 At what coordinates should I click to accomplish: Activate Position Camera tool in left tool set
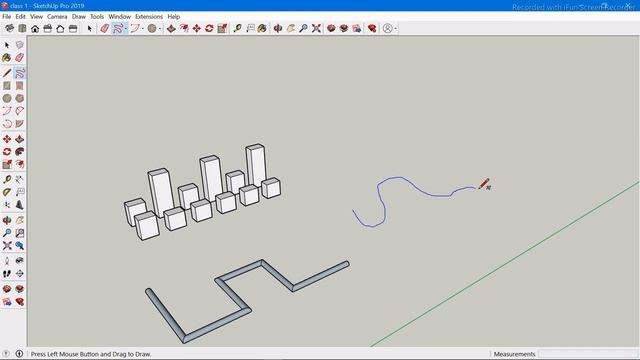pyautogui.click(x=7, y=261)
